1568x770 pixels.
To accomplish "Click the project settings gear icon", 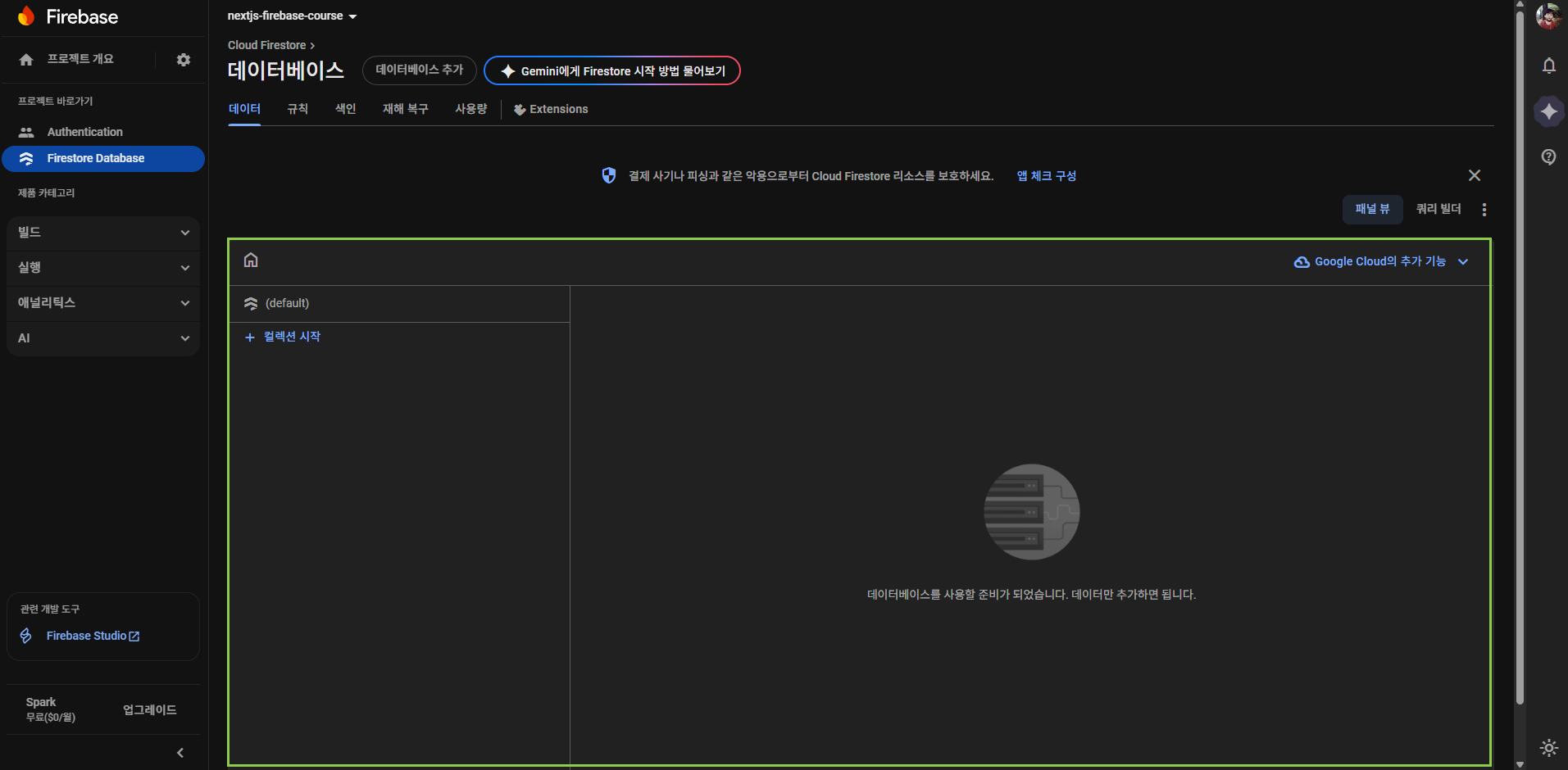I will click(184, 60).
